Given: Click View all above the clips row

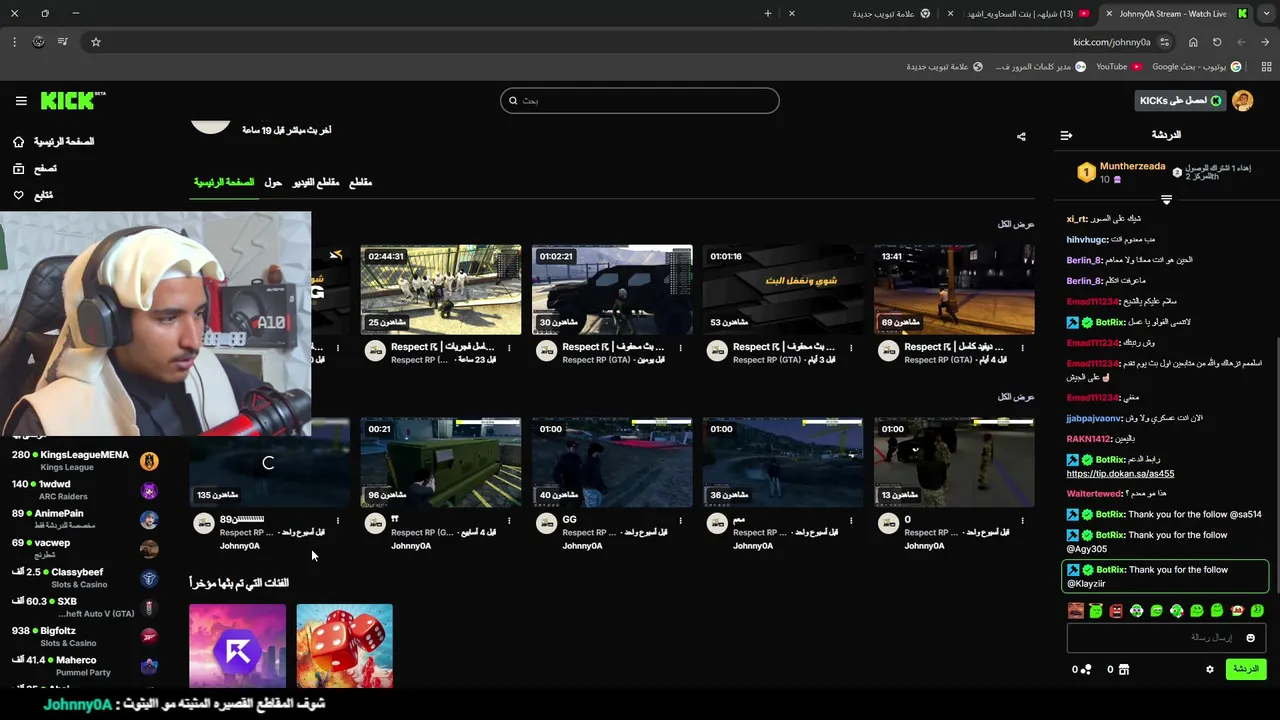Looking at the screenshot, I should coord(1016,397).
